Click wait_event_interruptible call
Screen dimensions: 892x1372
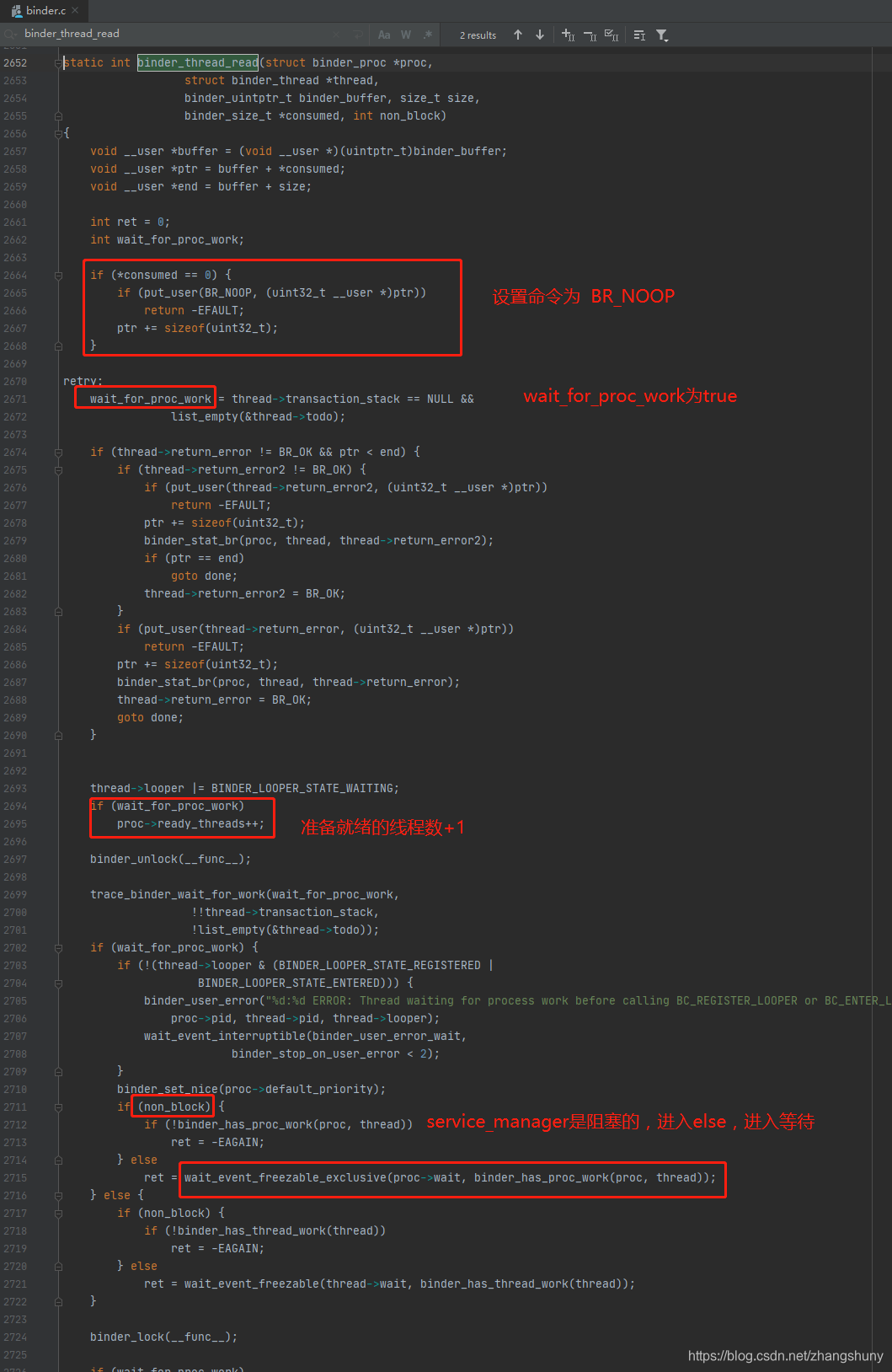coord(305,1037)
